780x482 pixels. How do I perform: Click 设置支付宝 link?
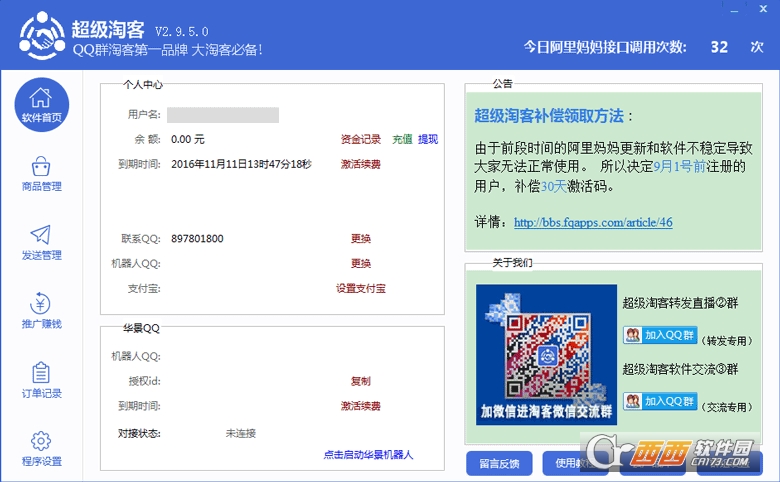[x=361, y=289]
